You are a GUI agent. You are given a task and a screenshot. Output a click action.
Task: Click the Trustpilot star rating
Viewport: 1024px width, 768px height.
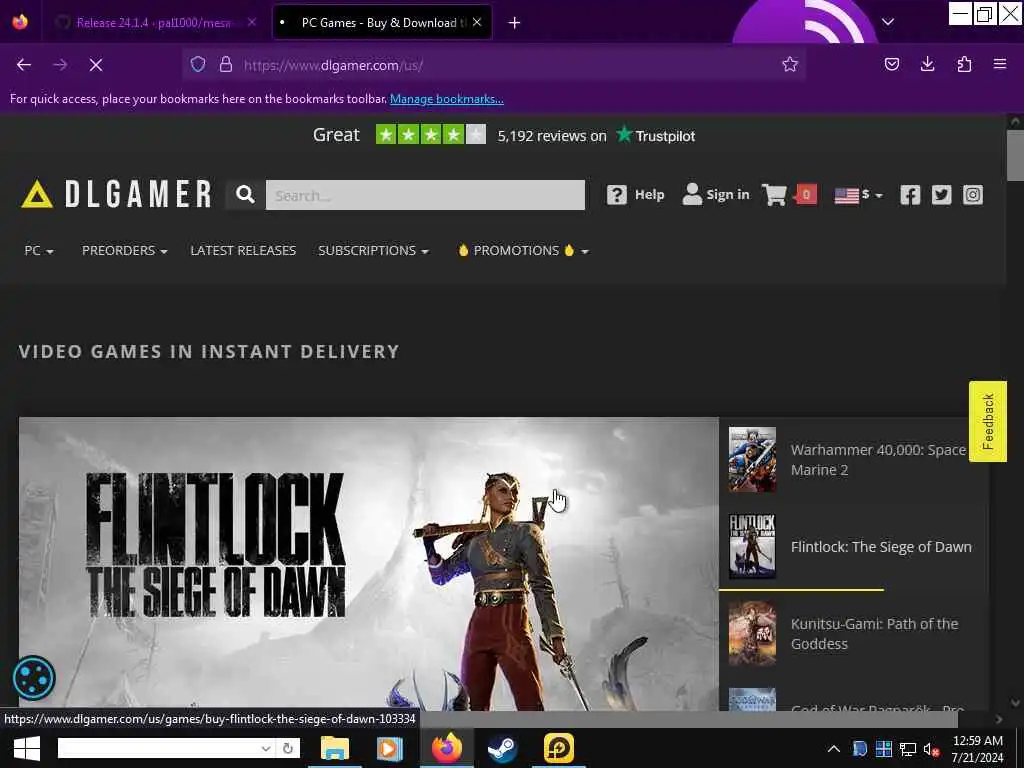tap(430, 135)
